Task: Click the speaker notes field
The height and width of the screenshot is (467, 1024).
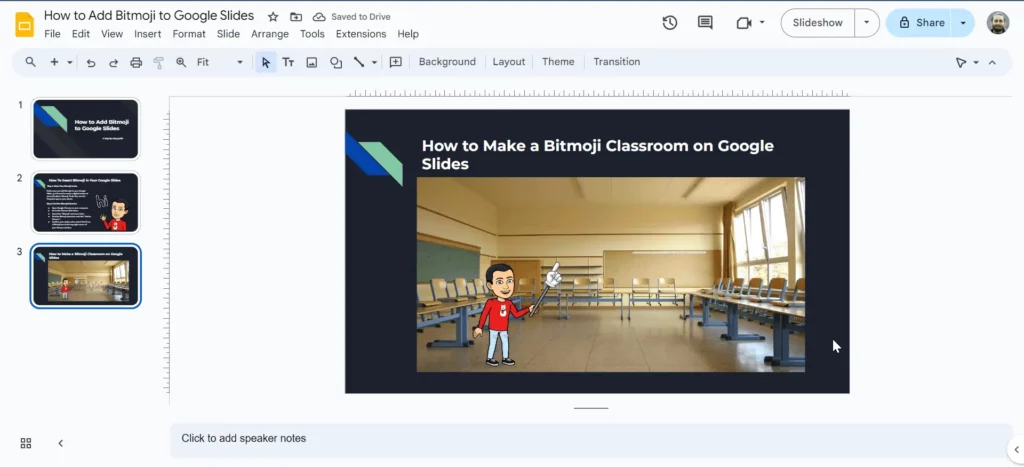Action: click(x=590, y=438)
